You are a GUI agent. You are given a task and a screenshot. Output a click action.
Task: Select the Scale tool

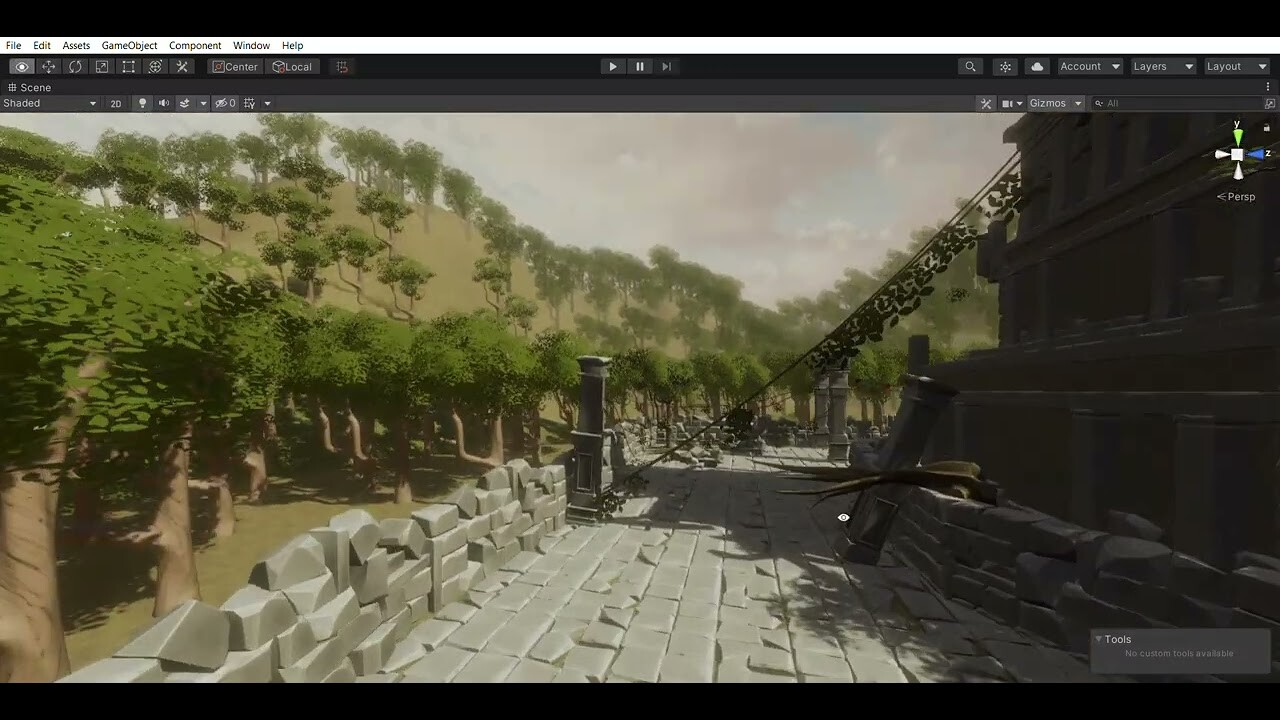101,66
